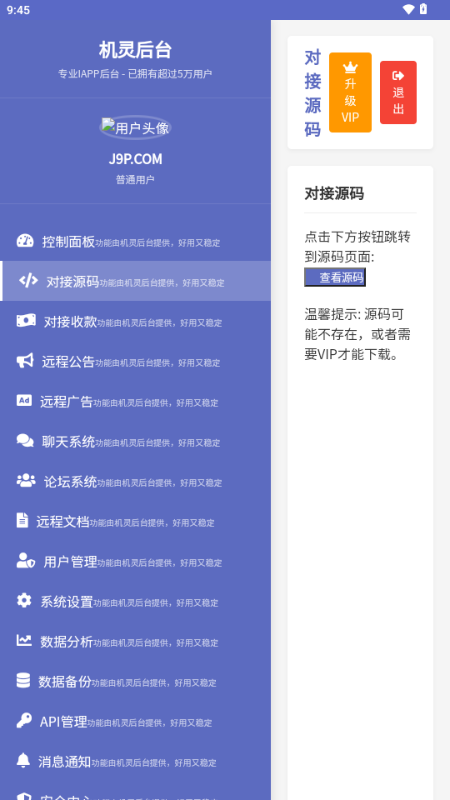Click the line chart analytics icon

point(24,640)
